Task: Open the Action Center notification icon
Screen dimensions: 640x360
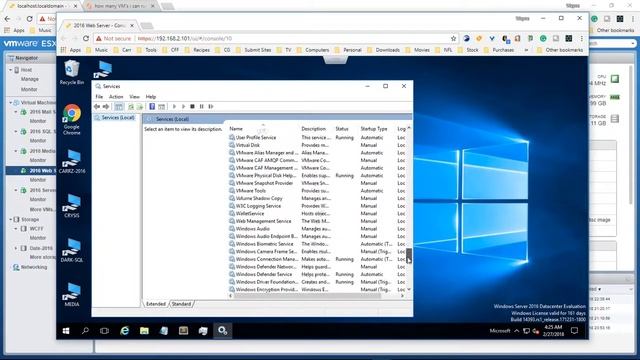Action: coord(575,331)
